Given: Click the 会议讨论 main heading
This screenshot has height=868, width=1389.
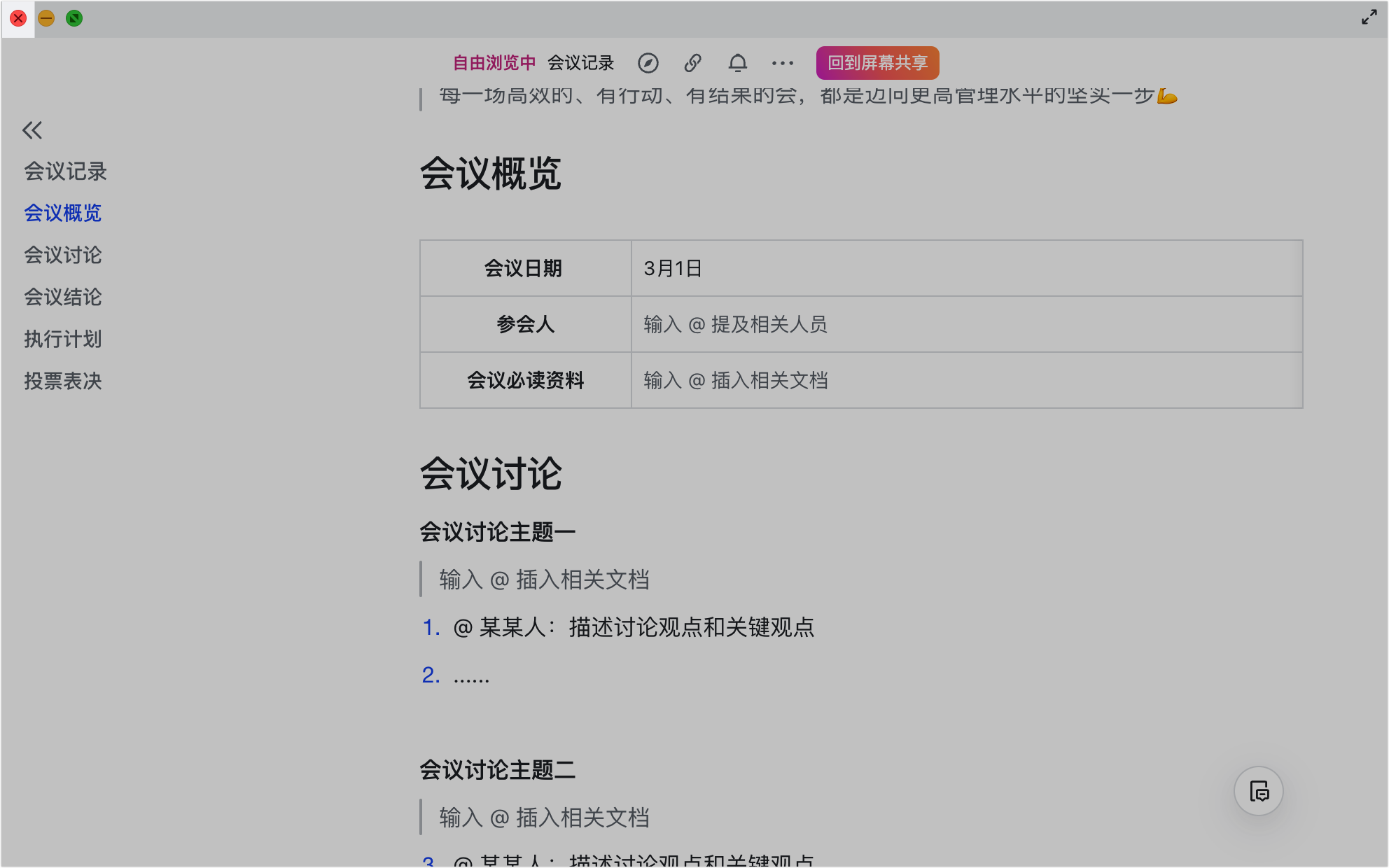Looking at the screenshot, I should (491, 474).
